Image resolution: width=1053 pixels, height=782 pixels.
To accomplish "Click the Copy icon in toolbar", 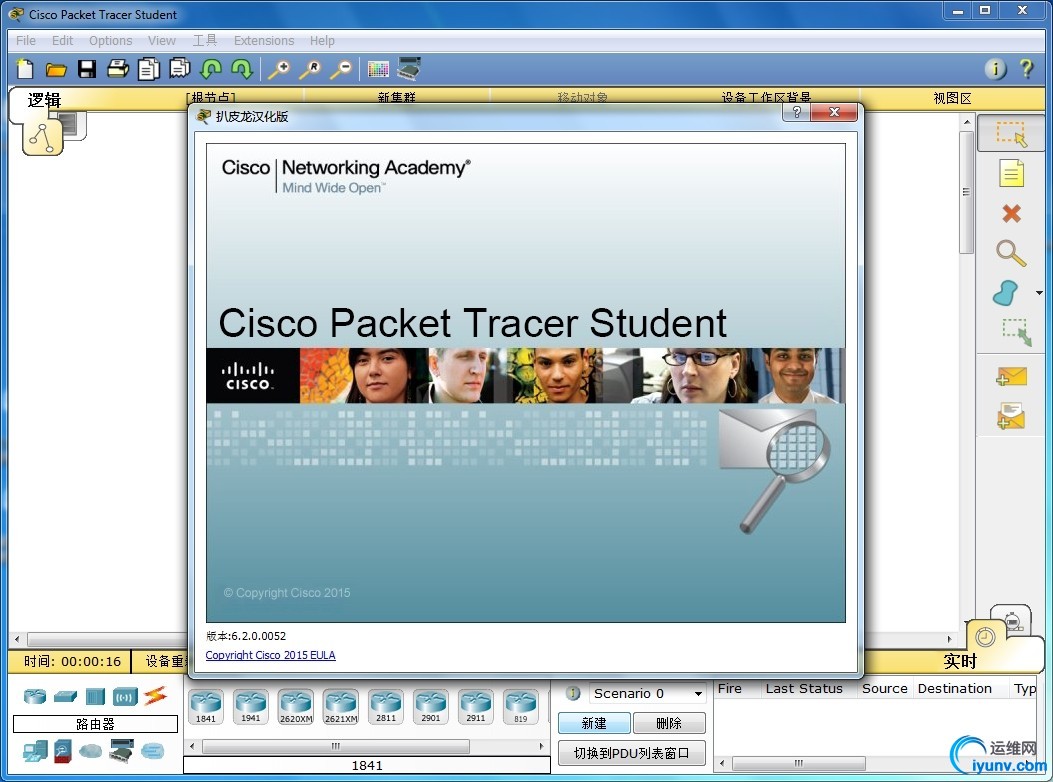I will point(148,69).
